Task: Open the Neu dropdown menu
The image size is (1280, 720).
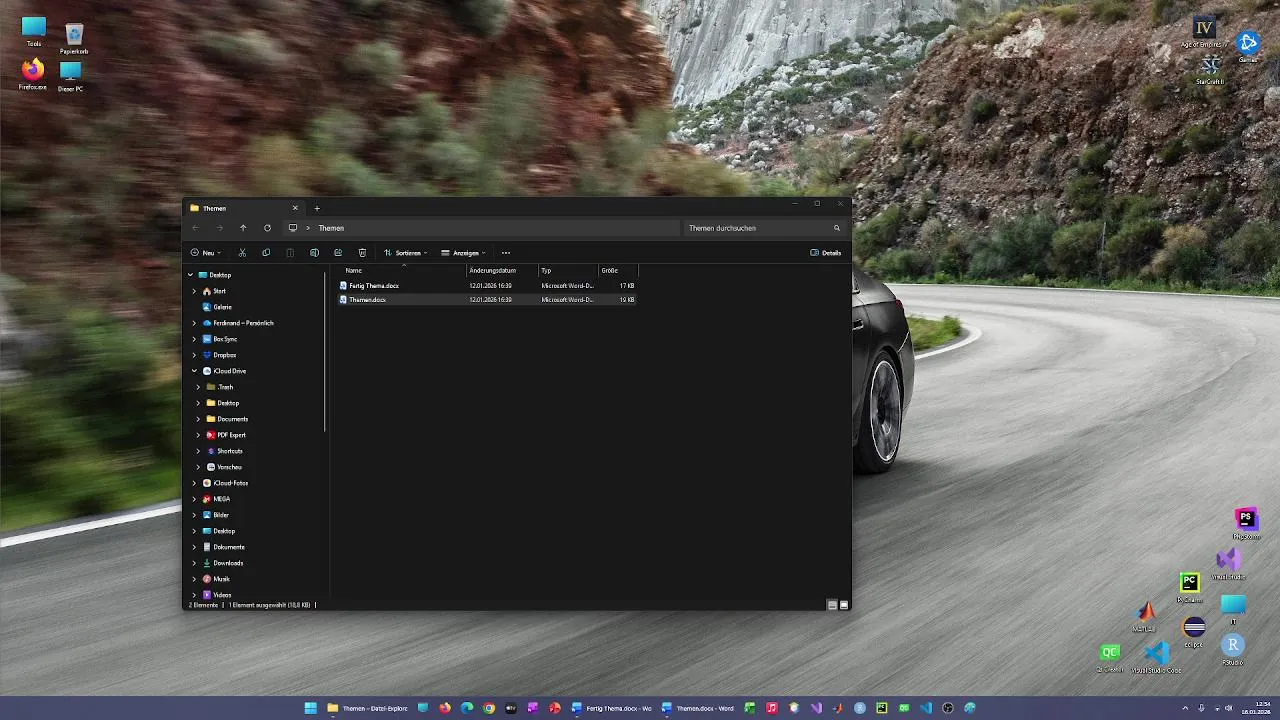Action: [205, 253]
